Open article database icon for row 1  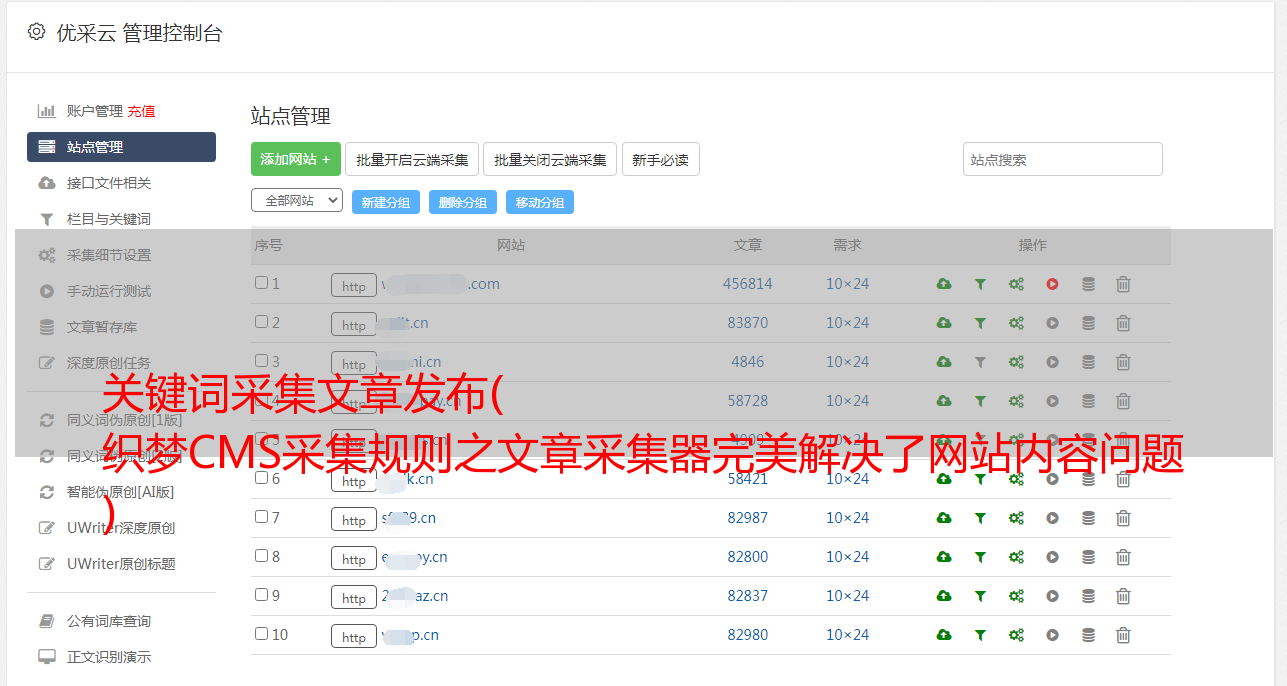(1088, 284)
